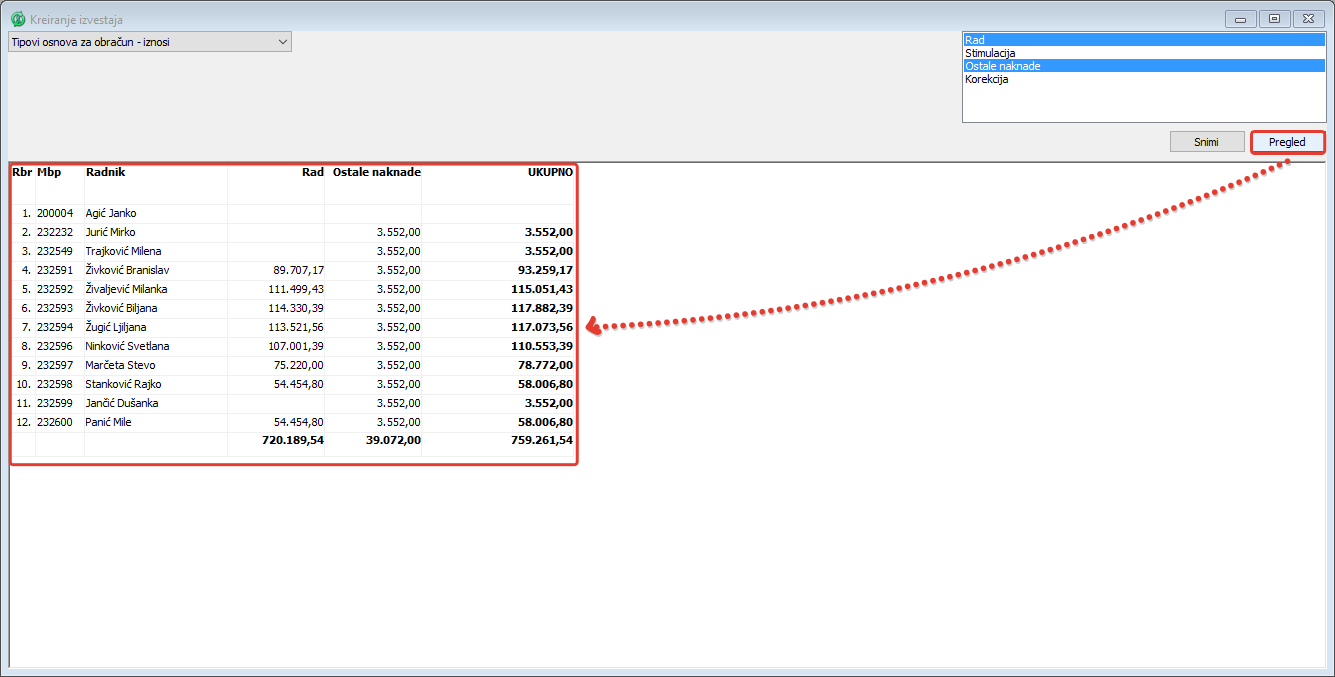Screen dimensions: 1335x677
Task: Click the Pregled button
Action: coord(1287,142)
